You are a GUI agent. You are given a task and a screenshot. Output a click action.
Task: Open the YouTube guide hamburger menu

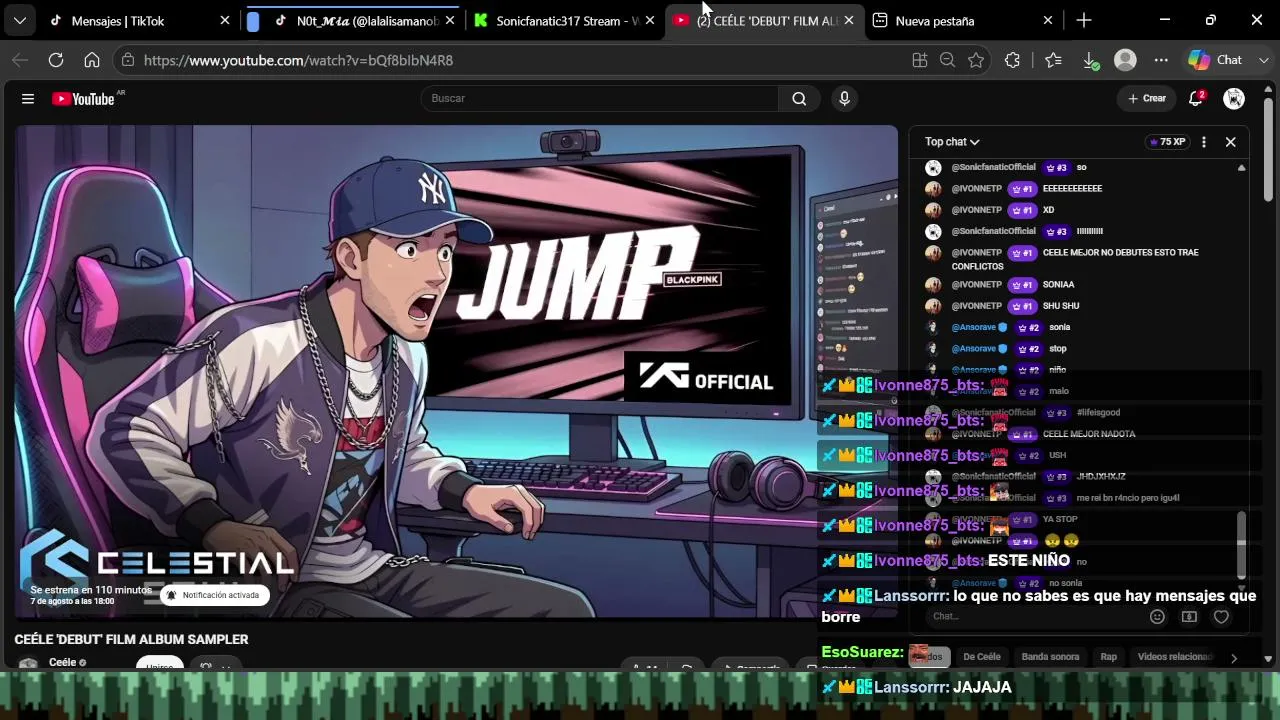click(x=28, y=98)
